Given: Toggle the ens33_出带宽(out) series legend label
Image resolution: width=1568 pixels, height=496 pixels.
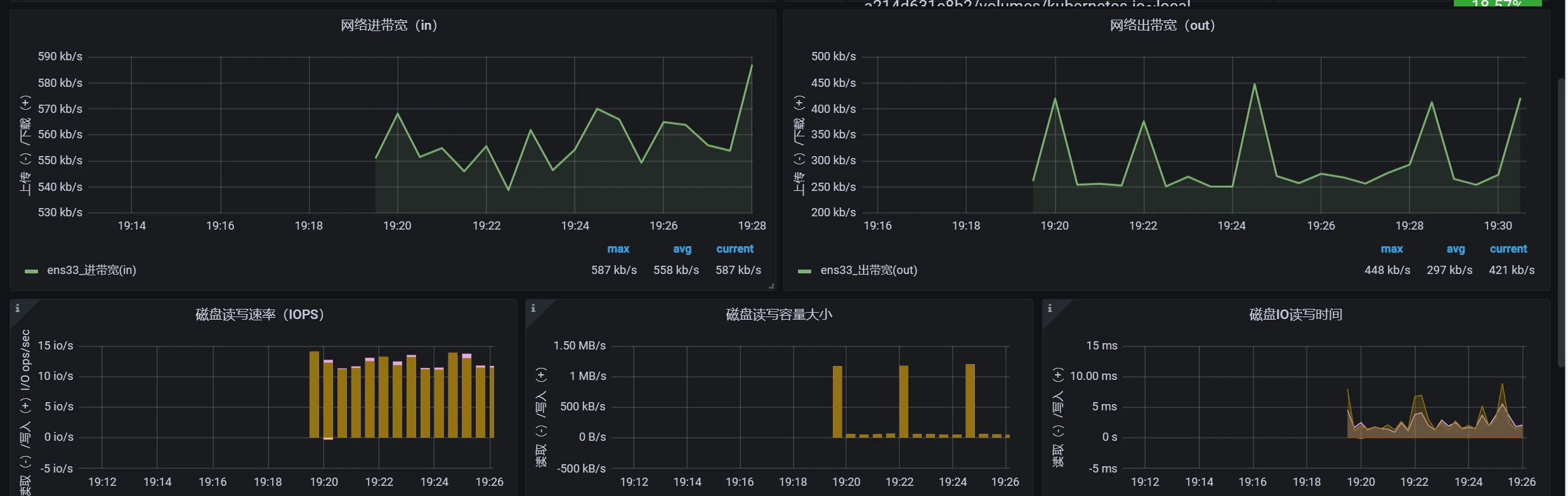Looking at the screenshot, I should 868,270.
